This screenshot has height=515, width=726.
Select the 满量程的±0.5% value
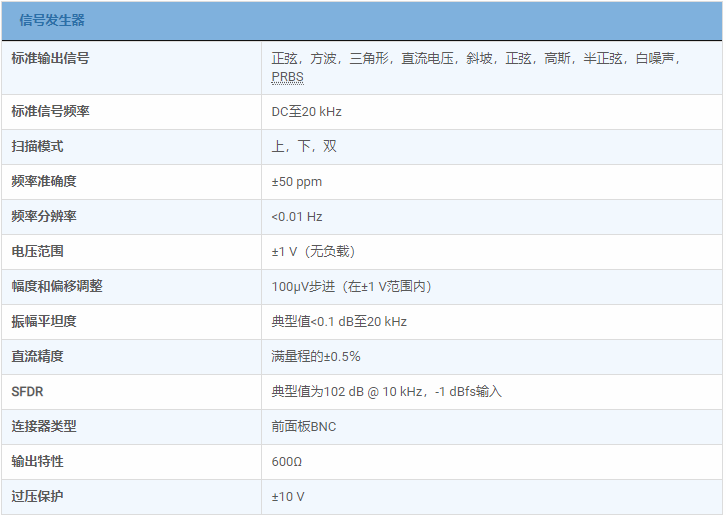pyautogui.click(x=316, y=357)
